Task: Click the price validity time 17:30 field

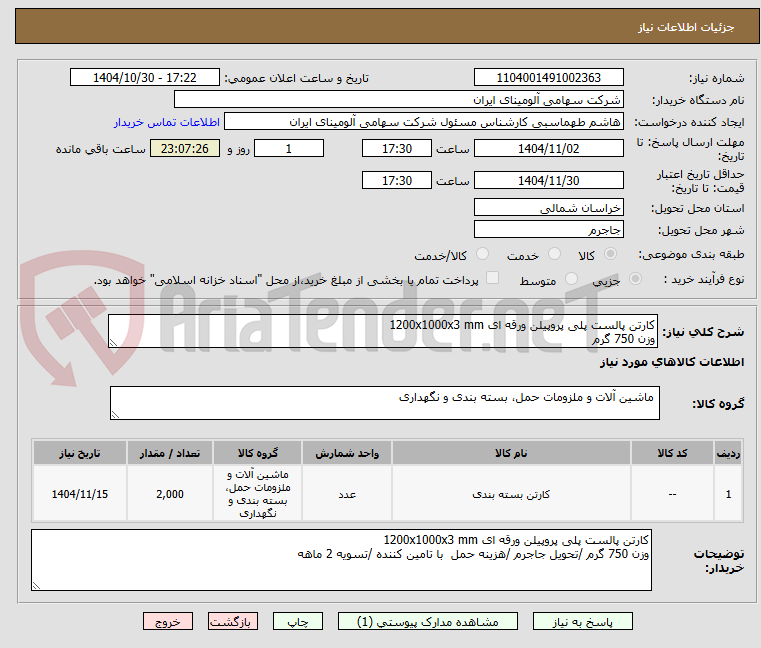Action: [397, 181]
